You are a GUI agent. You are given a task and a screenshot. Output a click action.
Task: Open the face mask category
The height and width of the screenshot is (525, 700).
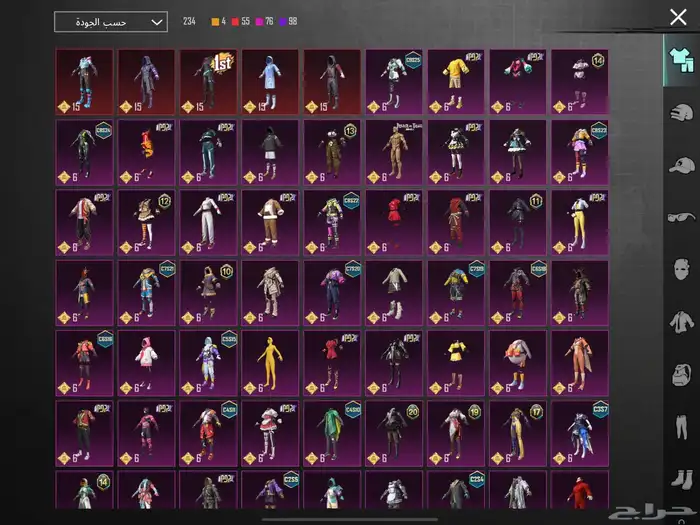[681, 270]
